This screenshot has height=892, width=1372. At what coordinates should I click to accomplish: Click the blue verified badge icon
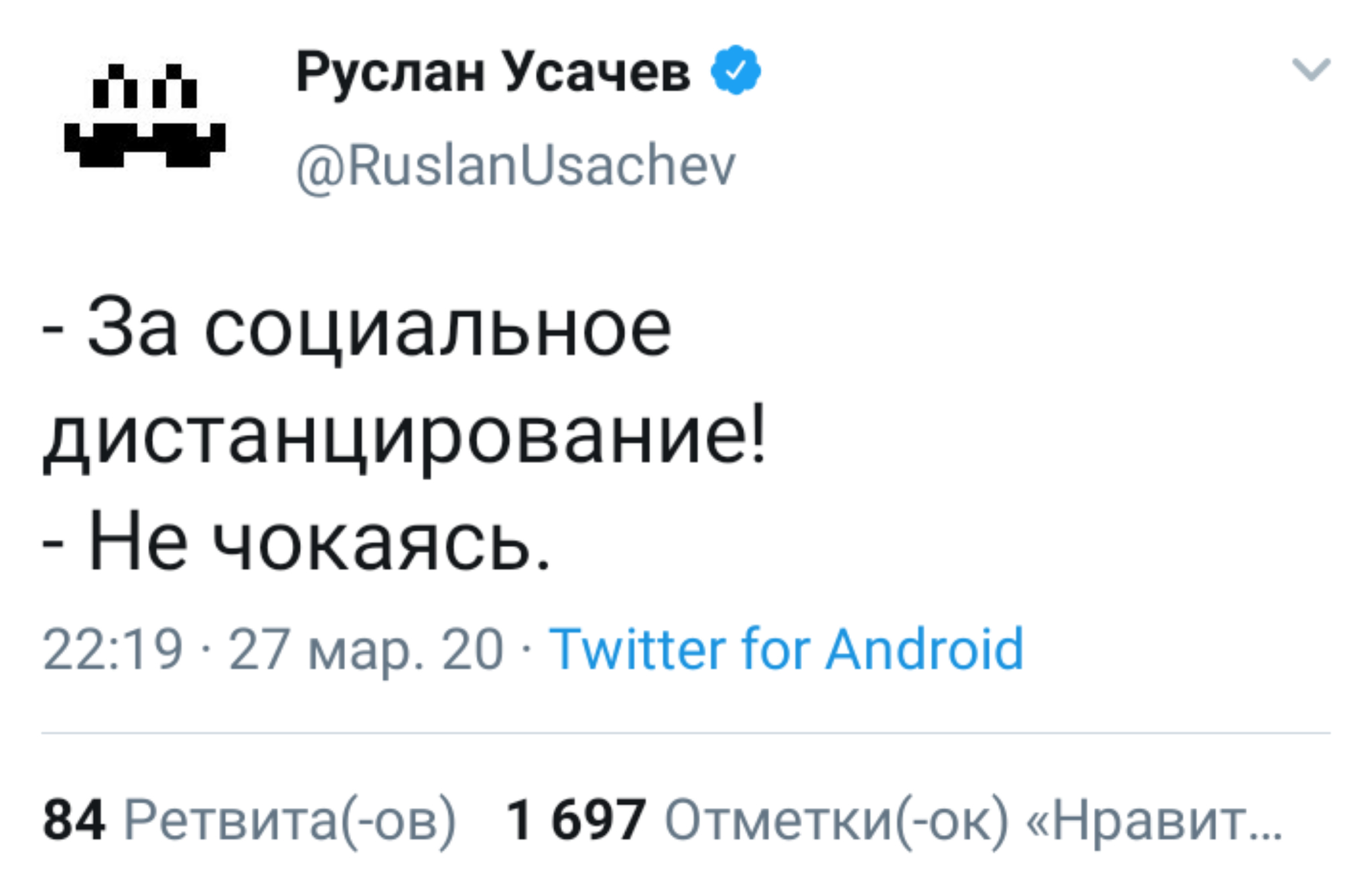(735, 70)
